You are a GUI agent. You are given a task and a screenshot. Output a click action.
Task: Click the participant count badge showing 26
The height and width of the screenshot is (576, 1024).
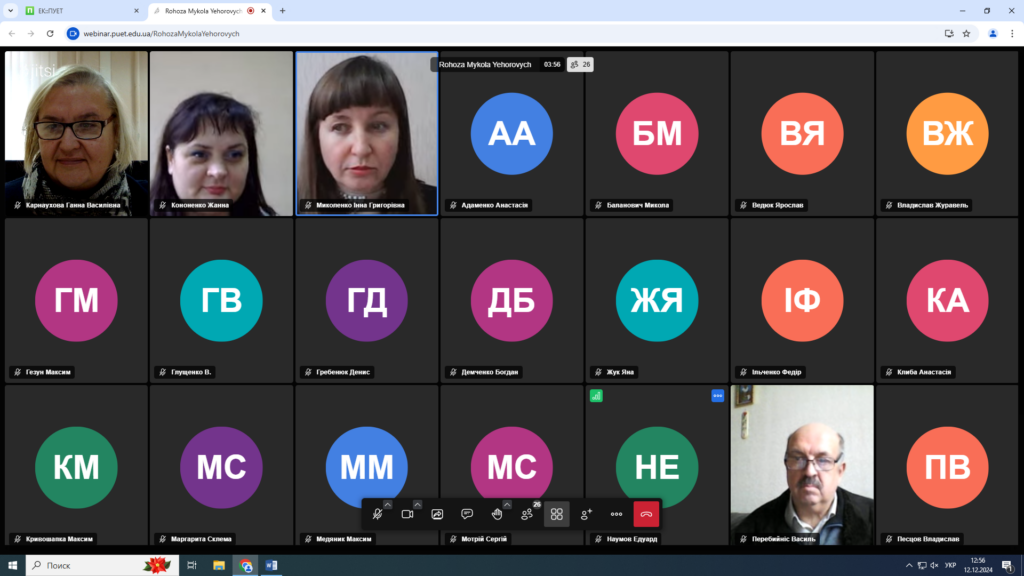[x=580, y=64]
